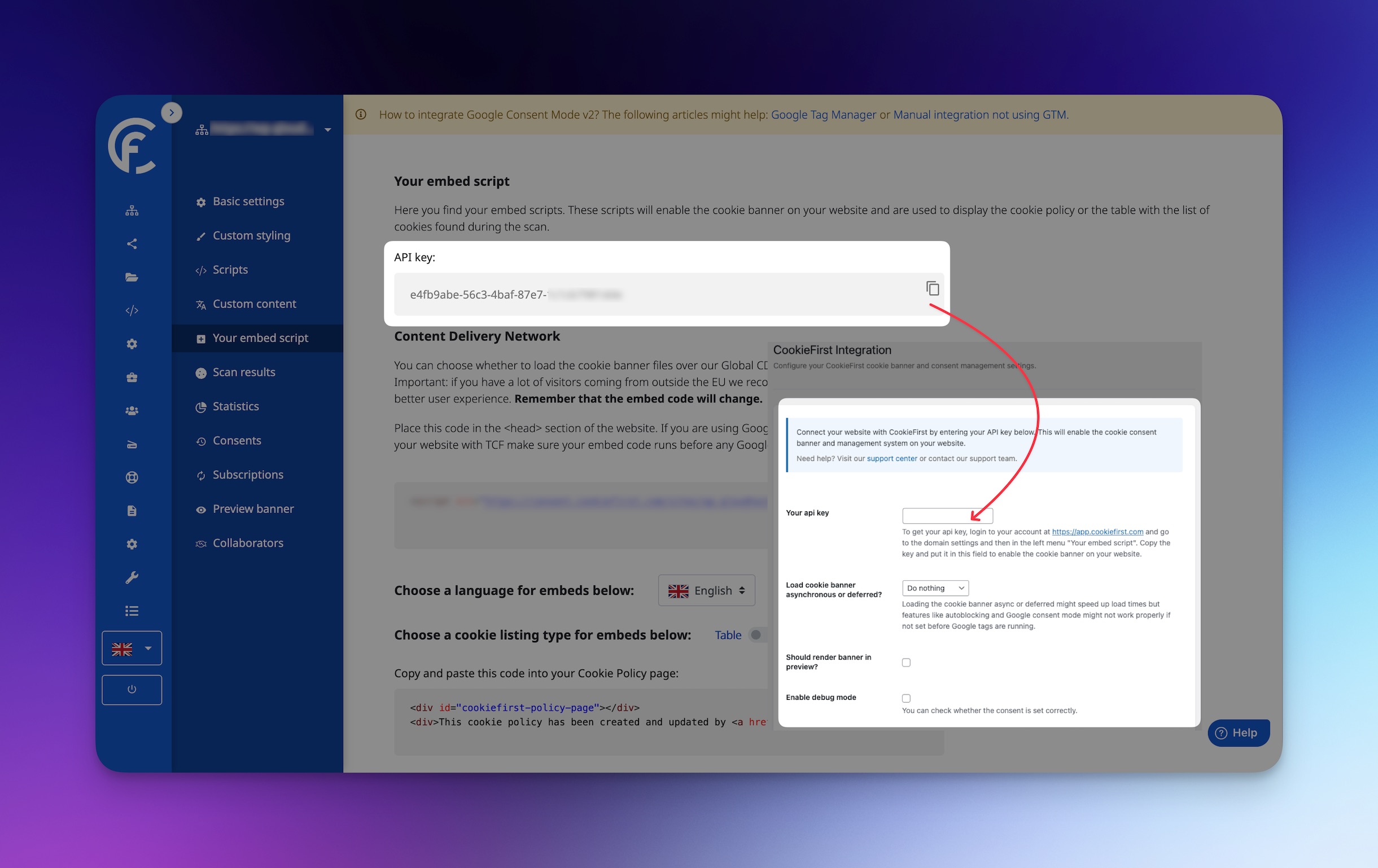Click the info icon in the yellow notice bar
This screenshot has width=1378, height=868.
coord(361,115)
